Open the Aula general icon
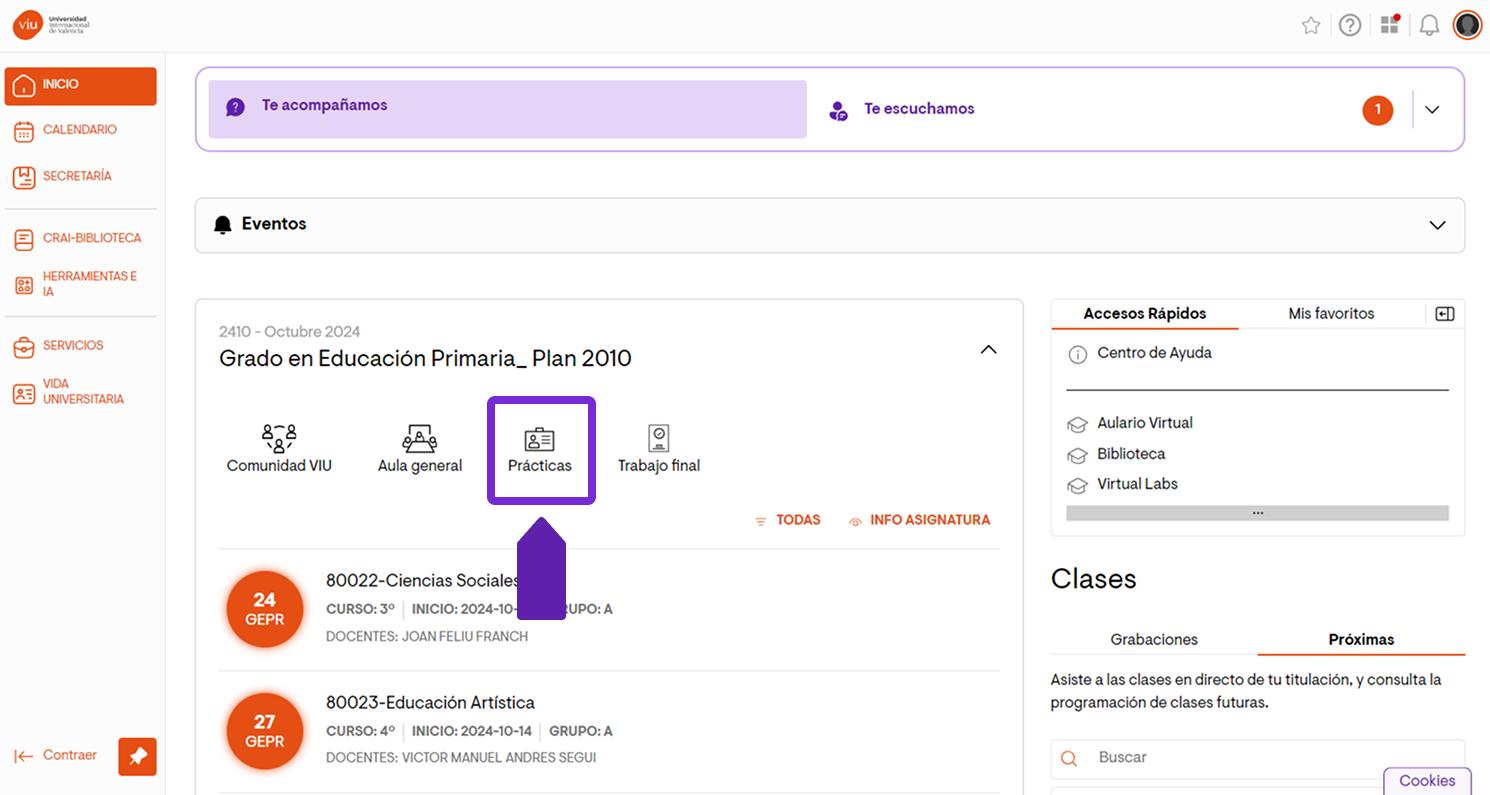 [x=420, y=449]
